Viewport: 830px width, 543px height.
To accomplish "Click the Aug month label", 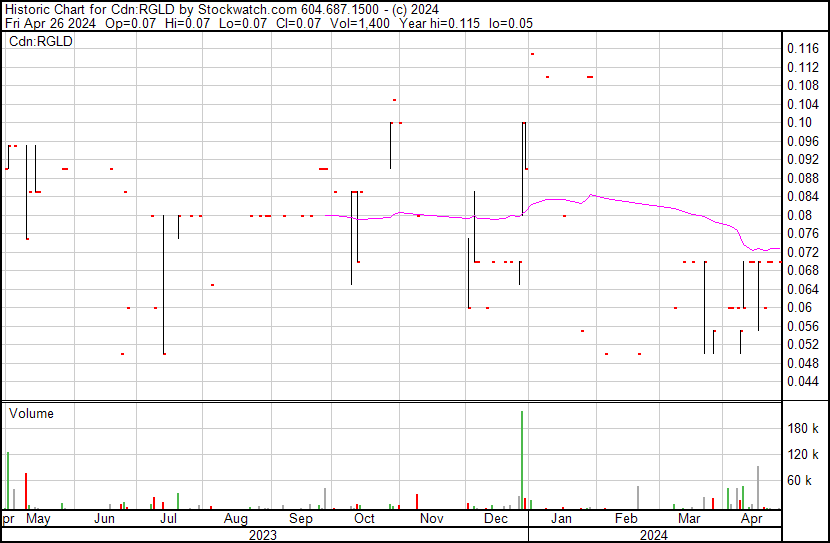I will pyautogui.click(x=236, y=519).
